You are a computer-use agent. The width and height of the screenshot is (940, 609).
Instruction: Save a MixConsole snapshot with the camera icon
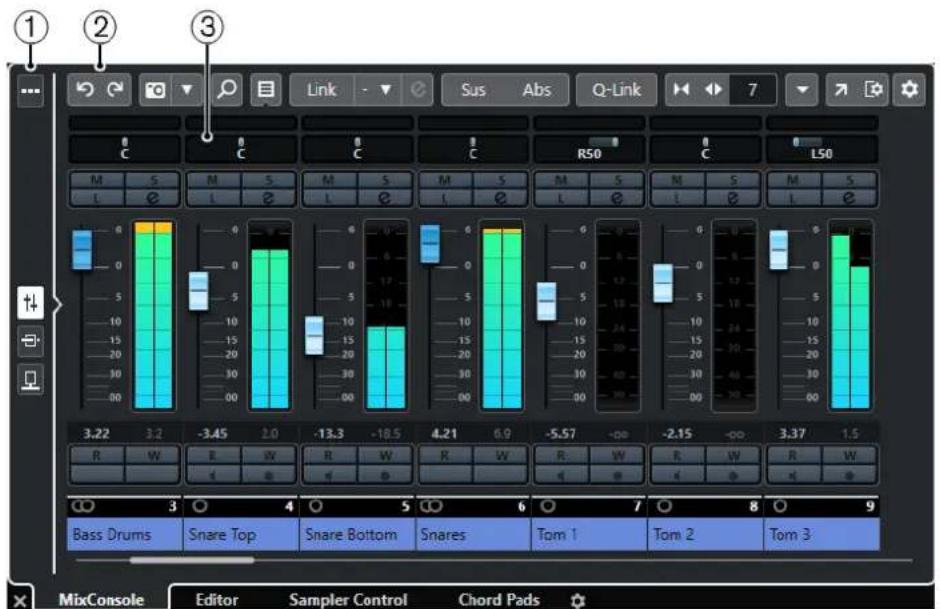[155, 90]
